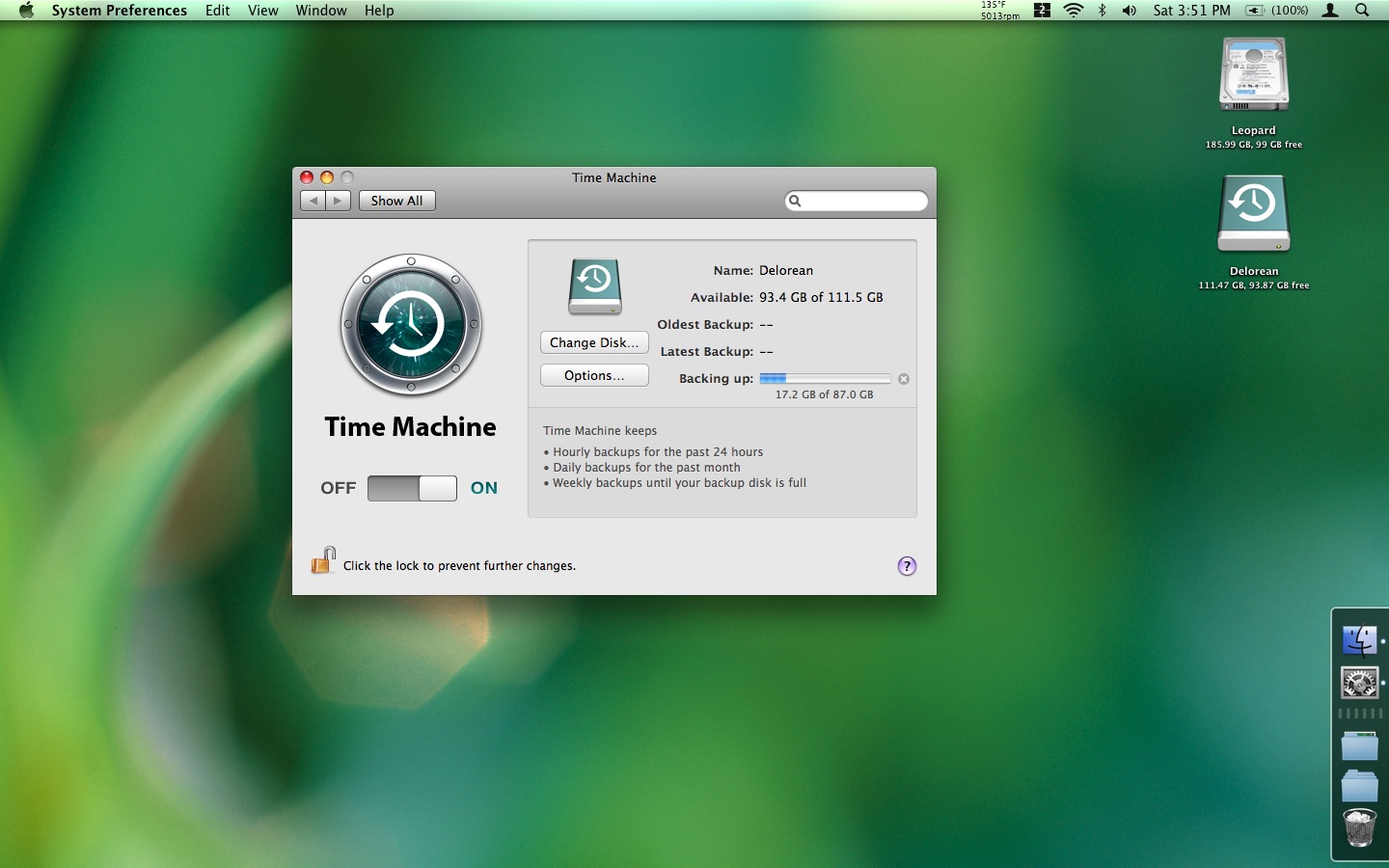
Task: Click Weekly backups until disk is full text
Action: pyautogui.click(x=679, y=482)
